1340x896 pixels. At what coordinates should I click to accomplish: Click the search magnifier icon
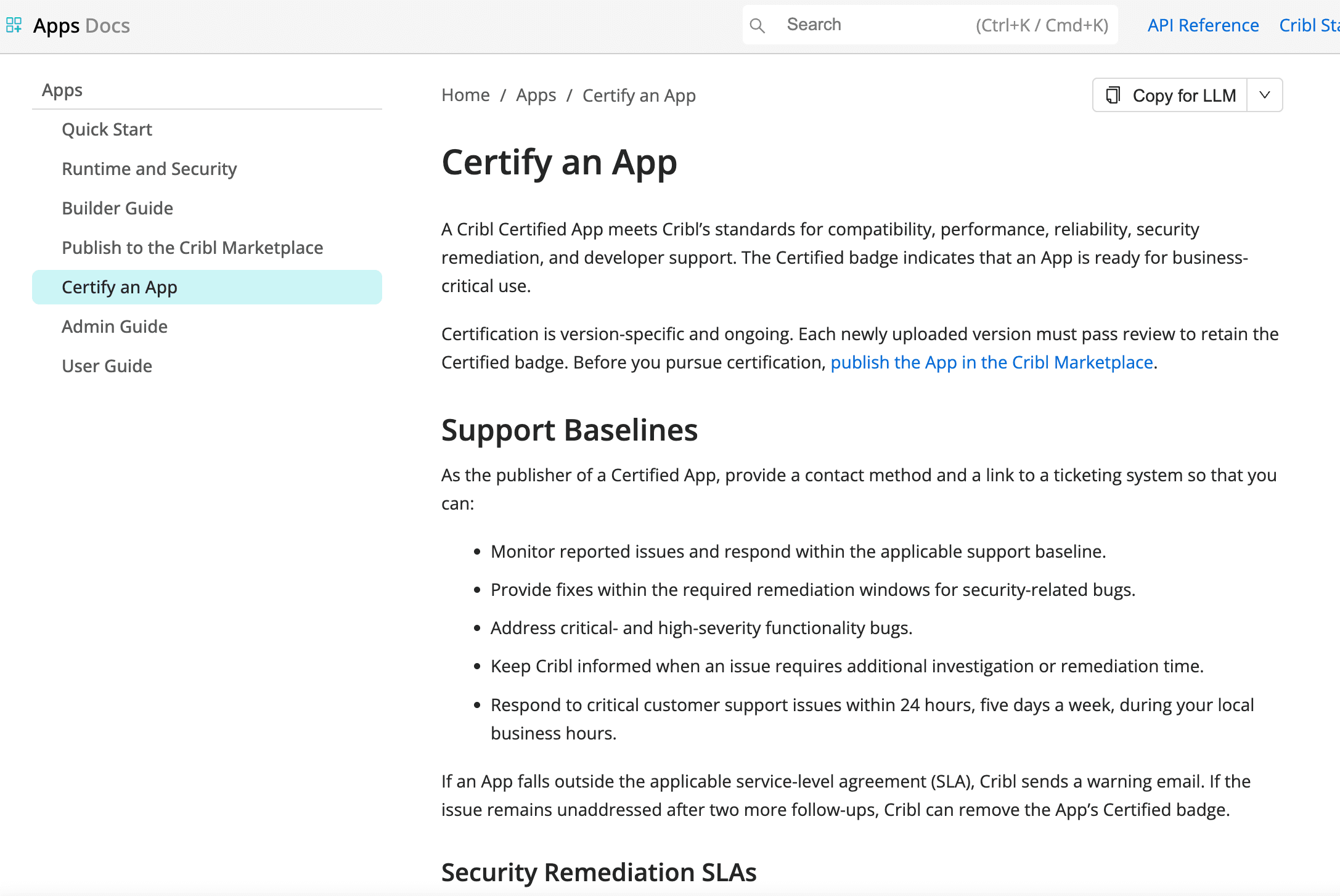click(x=757, y=25)
